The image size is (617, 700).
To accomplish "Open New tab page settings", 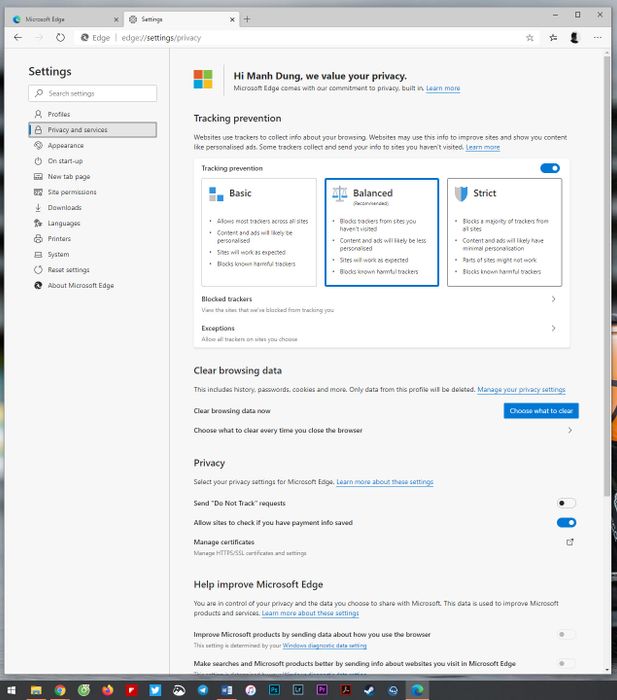I will [x=93, y=177].
